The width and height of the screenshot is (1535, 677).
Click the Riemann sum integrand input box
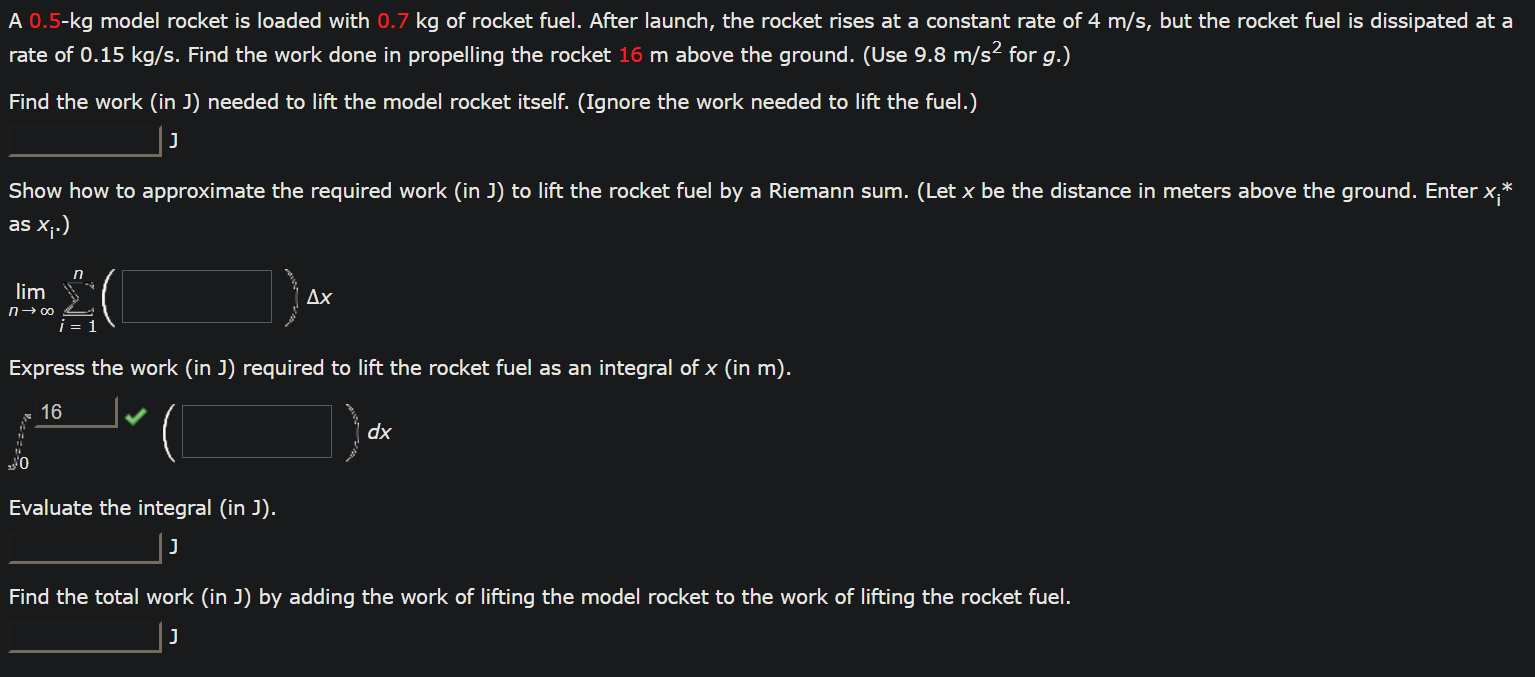(196, 296)
